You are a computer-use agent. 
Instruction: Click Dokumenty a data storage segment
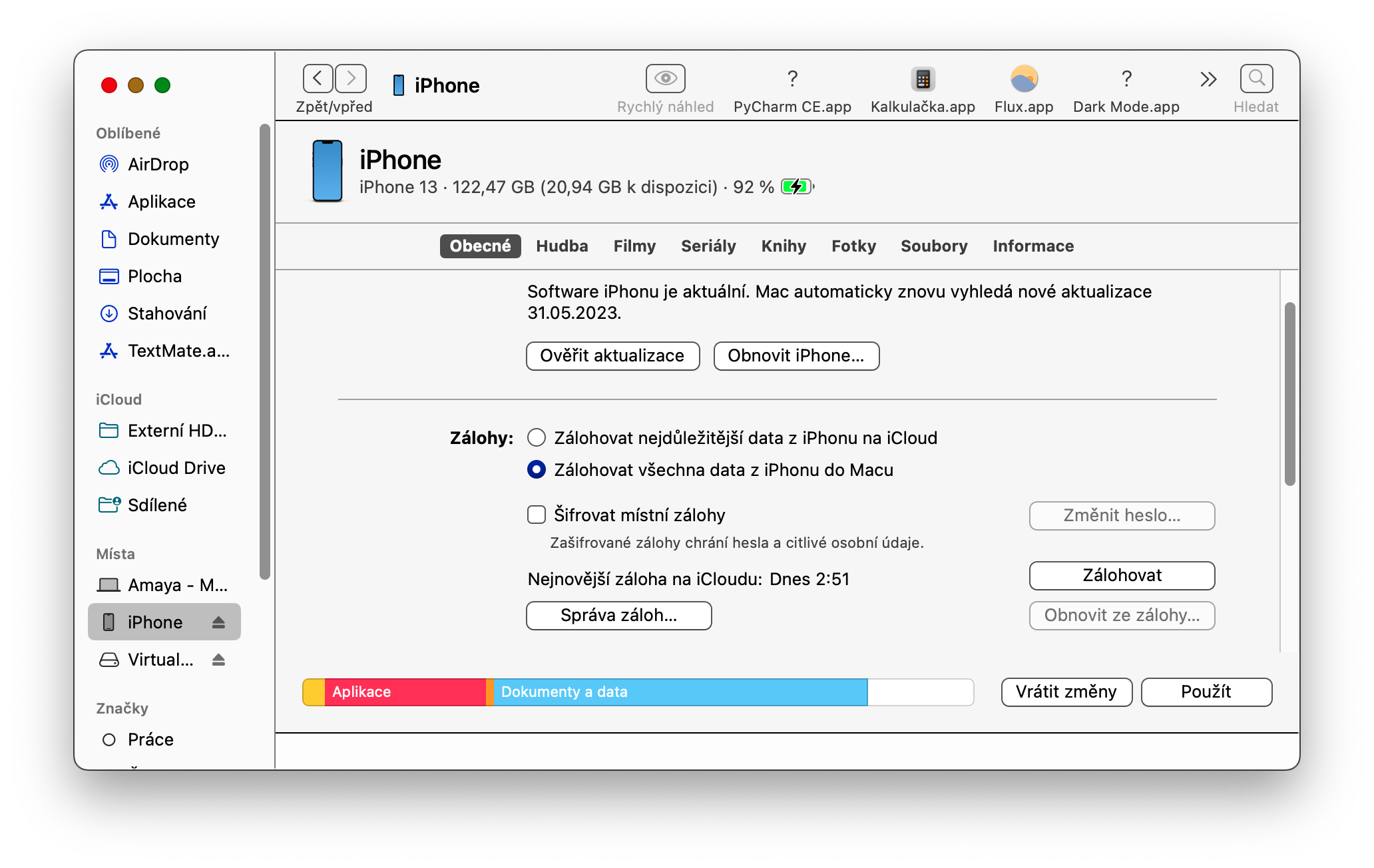pos(679,692)
